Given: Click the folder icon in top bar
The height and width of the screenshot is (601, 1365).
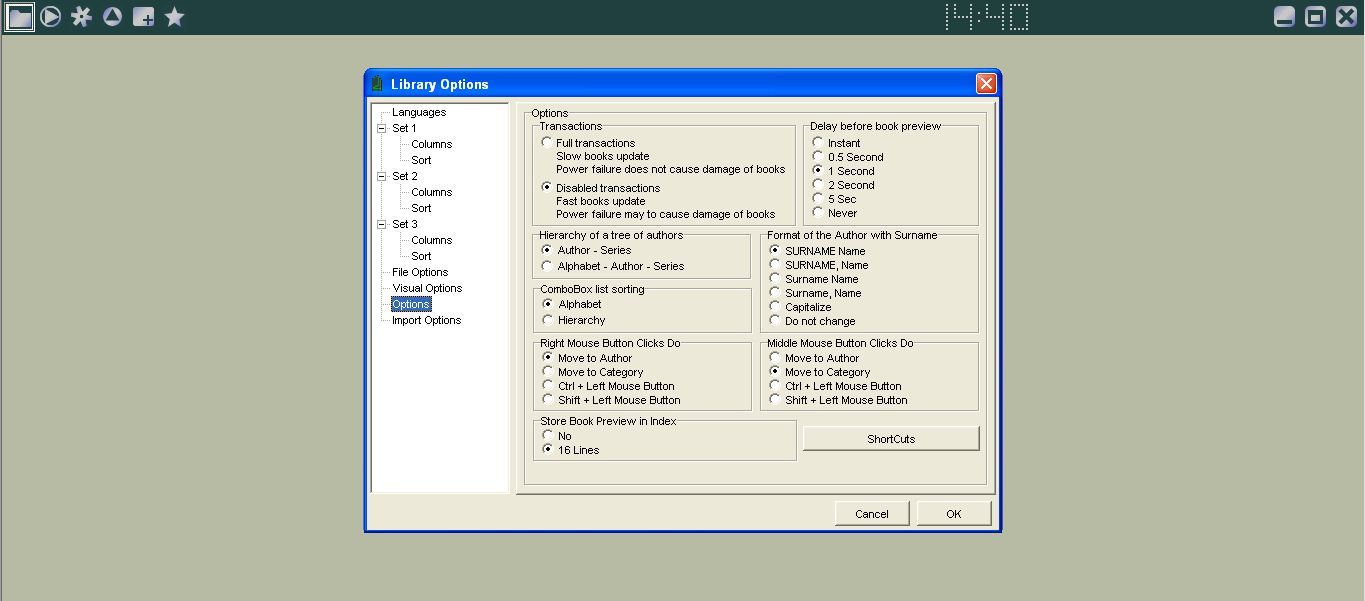Looking at the screenshot, I should click(x=20, y=17).
